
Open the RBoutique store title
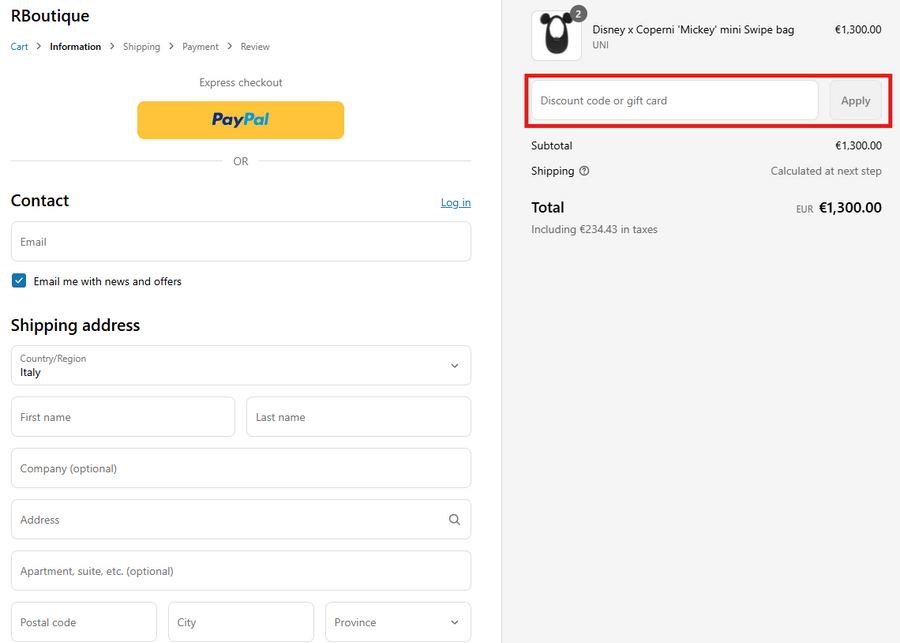pyautogui.click(x=50, y=16)
